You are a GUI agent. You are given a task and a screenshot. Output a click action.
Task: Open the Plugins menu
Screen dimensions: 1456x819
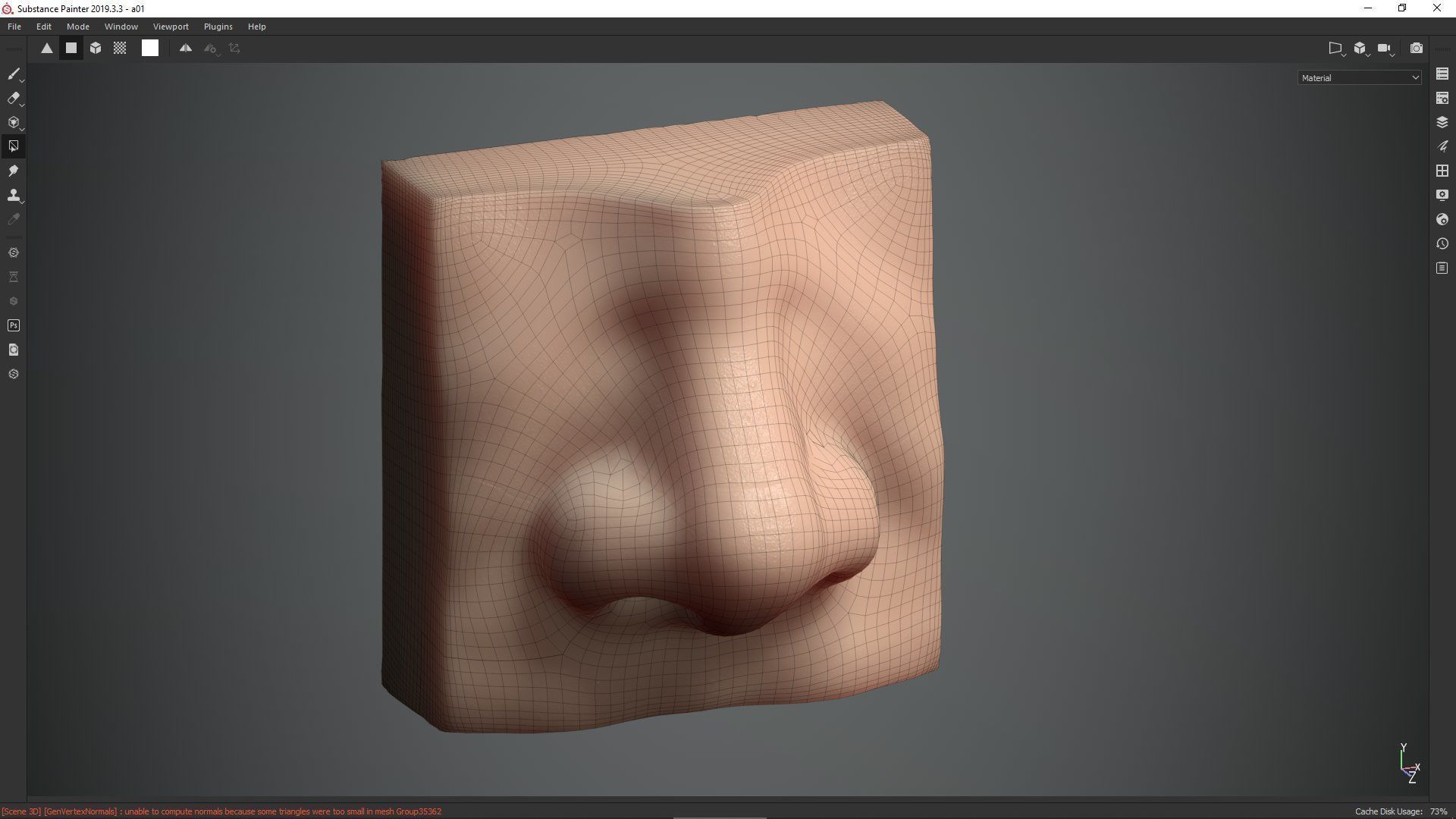coord(218,27)
